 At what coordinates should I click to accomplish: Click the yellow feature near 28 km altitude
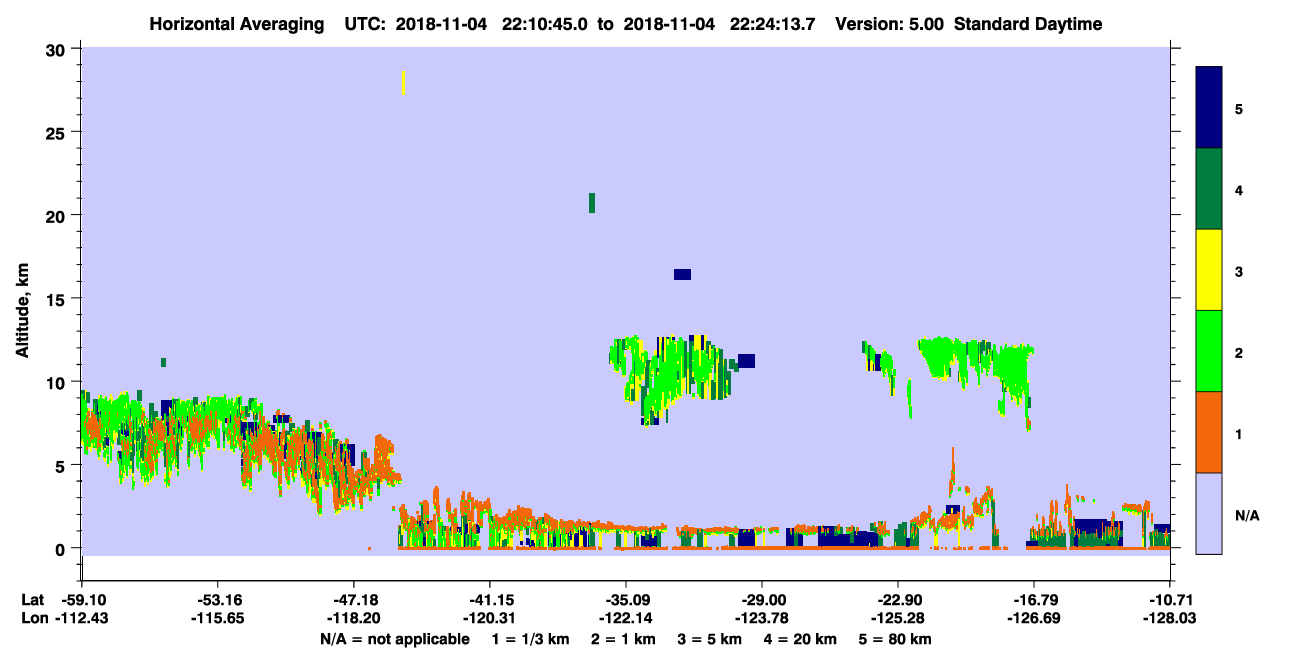[x=403, y=83]
